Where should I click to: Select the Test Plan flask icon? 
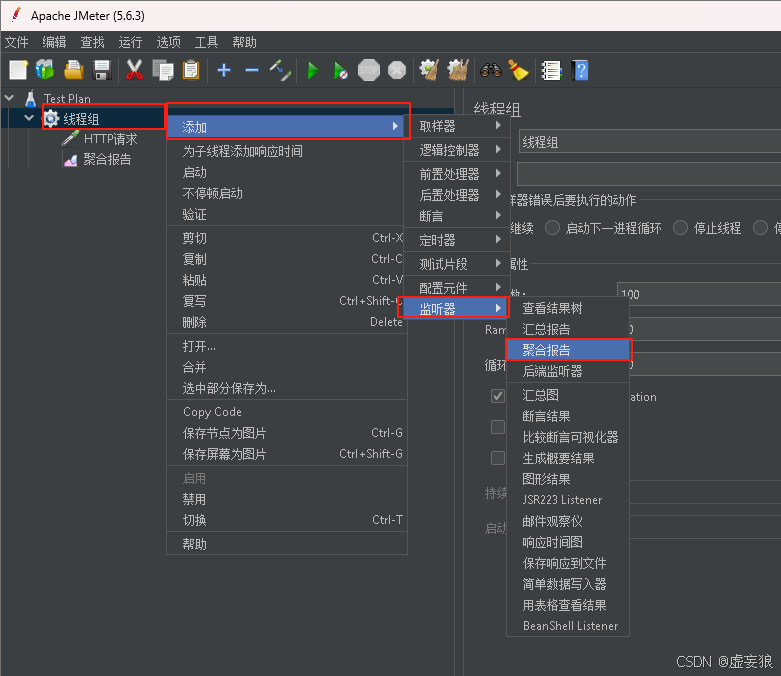tap(30, 99)
